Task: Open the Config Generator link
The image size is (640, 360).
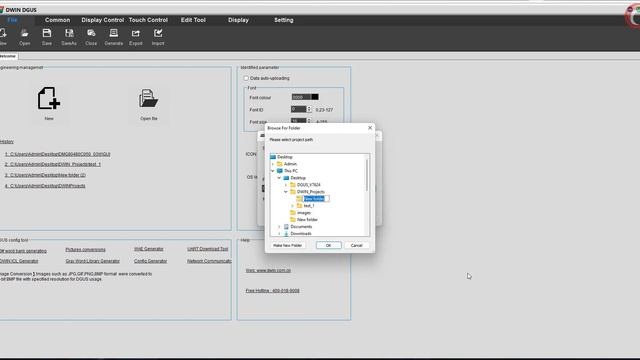Action: pos(150,261)
